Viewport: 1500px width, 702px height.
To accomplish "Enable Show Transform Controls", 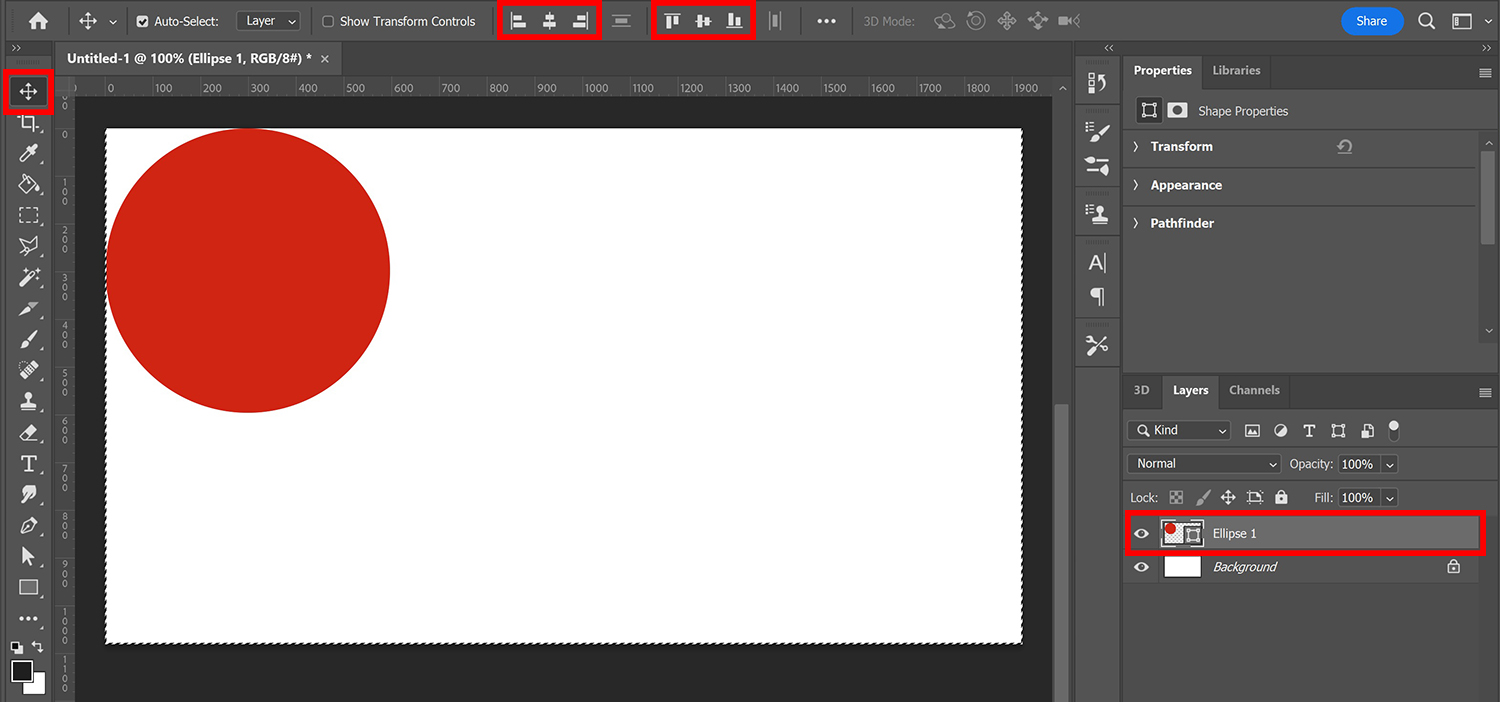I will [x=328, y=21].
